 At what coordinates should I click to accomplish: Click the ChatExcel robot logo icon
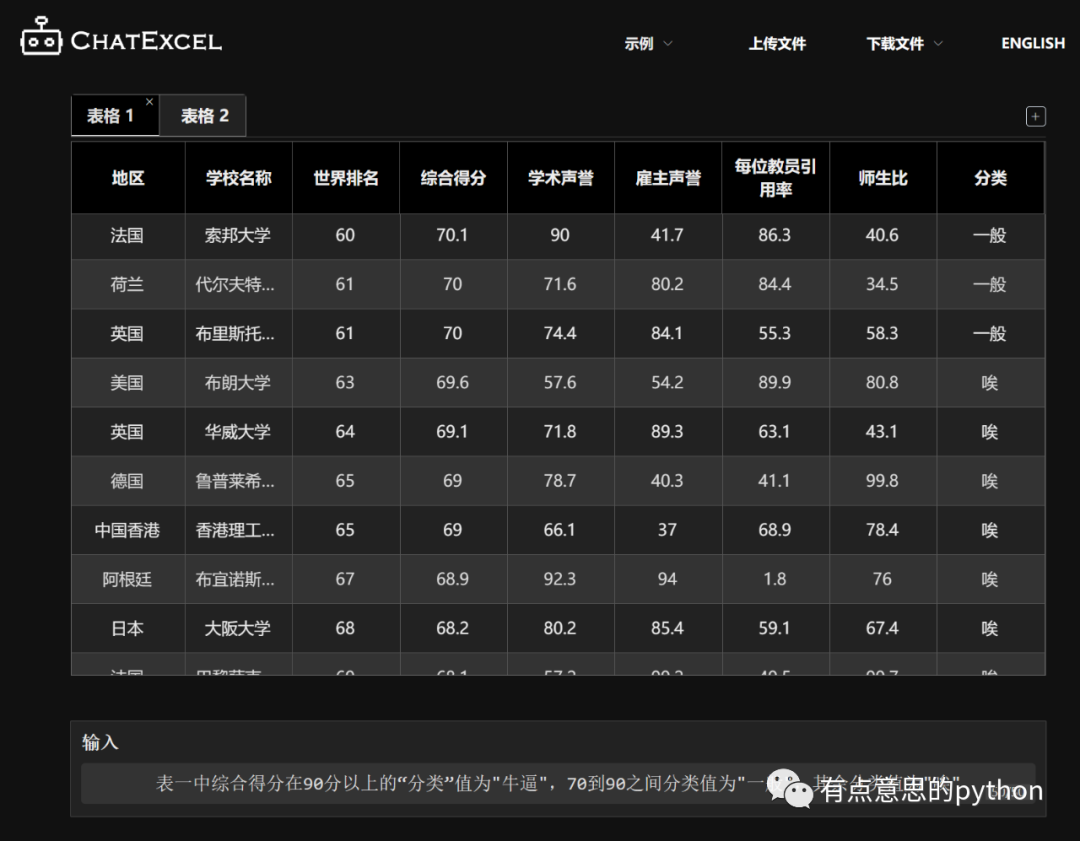coord(41,37)
